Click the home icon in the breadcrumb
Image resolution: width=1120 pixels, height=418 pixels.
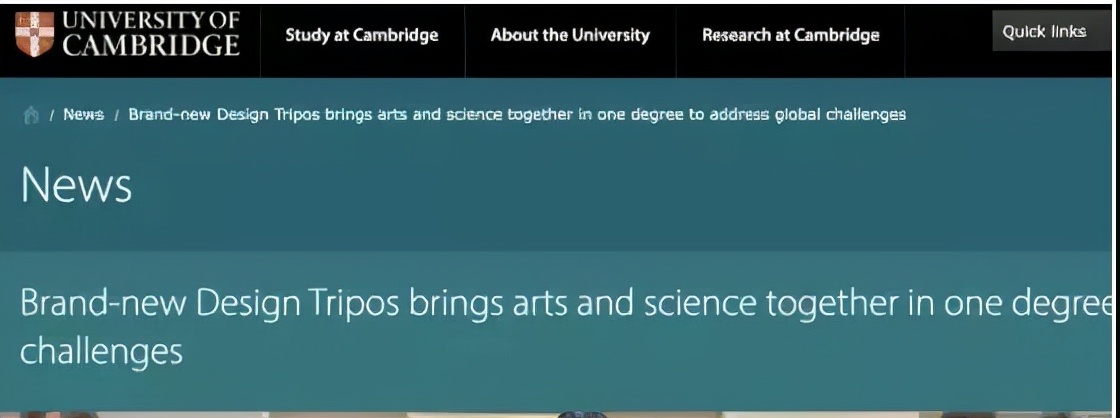pyautogui.click(x=31, y=115)
